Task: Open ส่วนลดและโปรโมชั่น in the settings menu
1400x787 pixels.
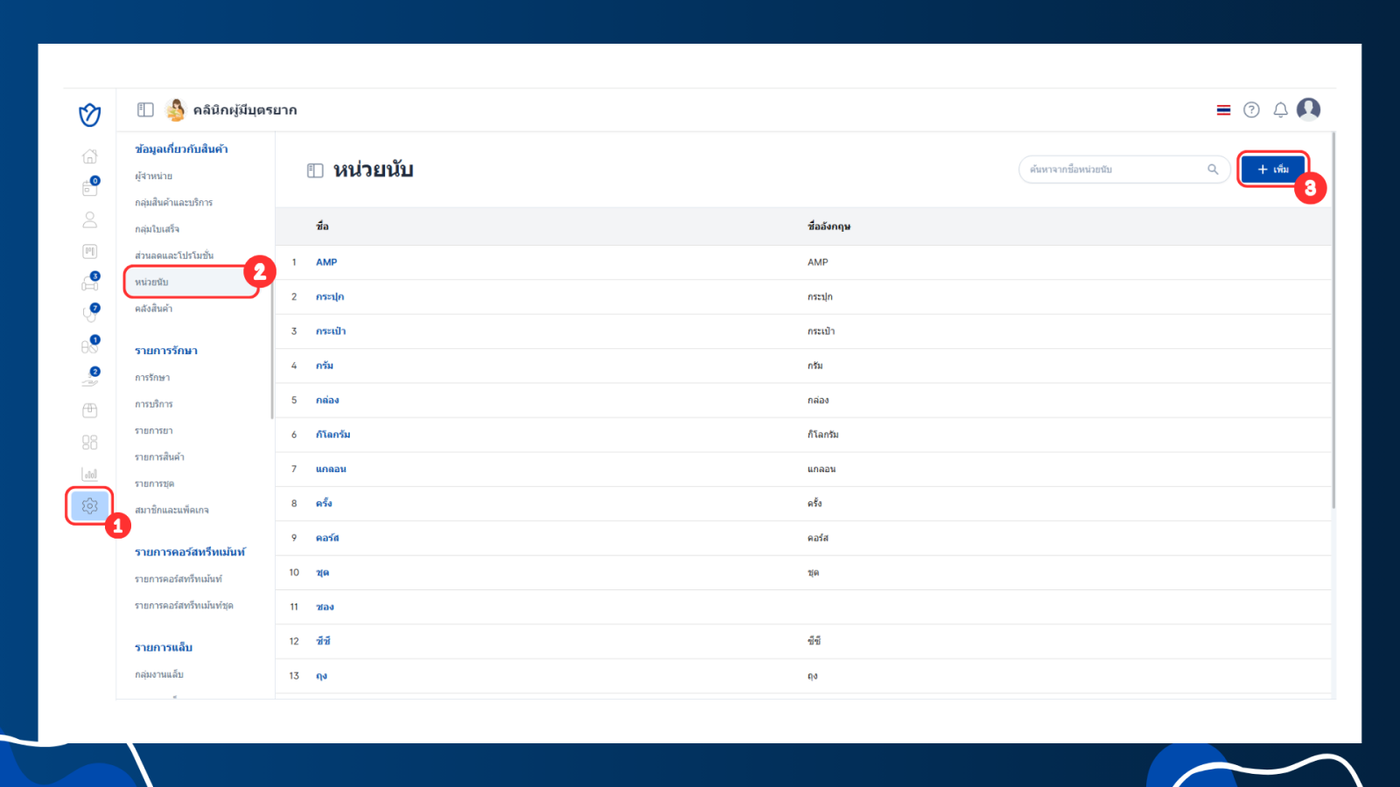Action: coord(174,255)
